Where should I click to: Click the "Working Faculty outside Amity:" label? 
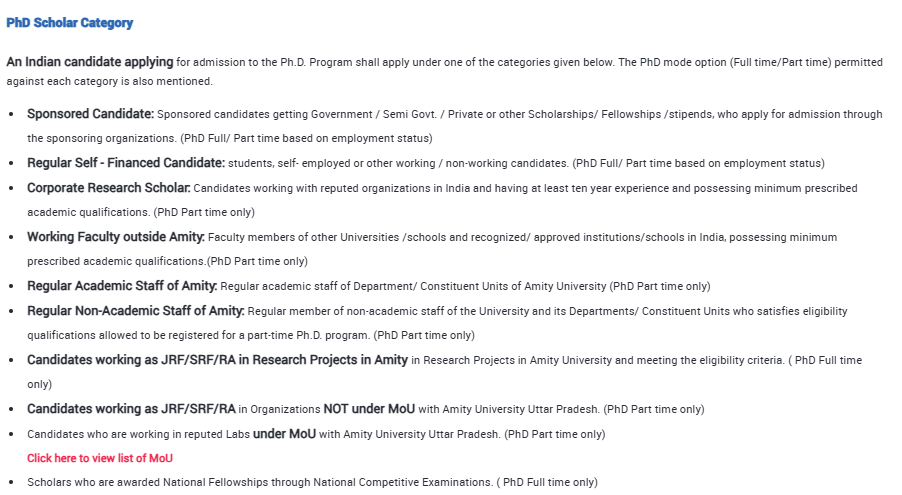pyautogui.click(x=115, y=237)
